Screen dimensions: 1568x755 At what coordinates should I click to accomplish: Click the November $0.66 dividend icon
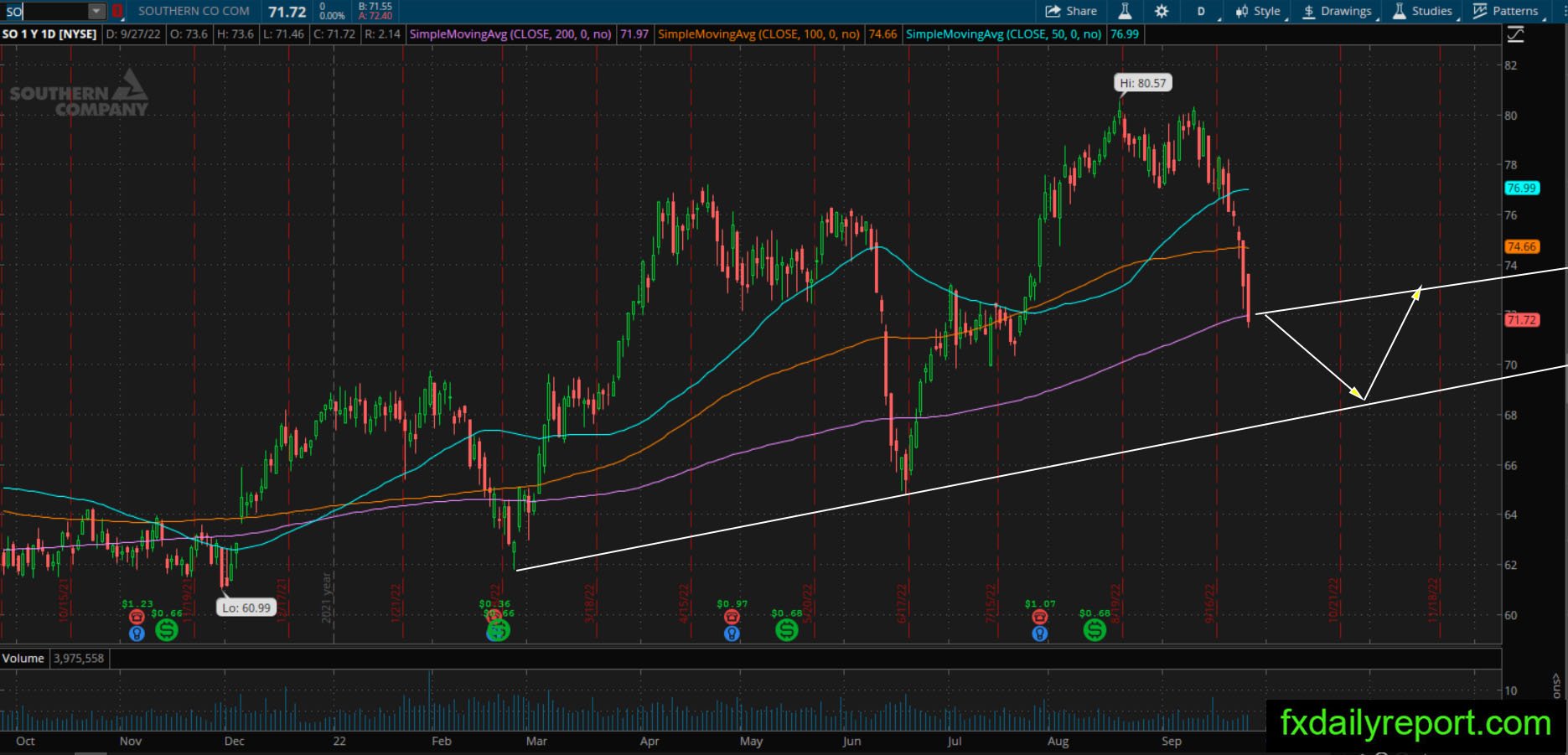click(x=167, y=629)
